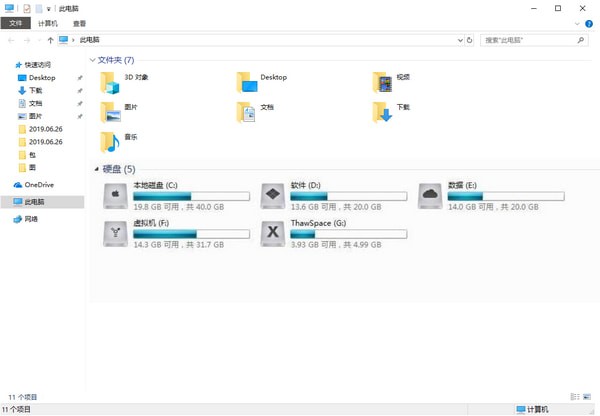600x416 pixels.
Task: Click the computer icon in the address bar
Action: coord(64,40)
